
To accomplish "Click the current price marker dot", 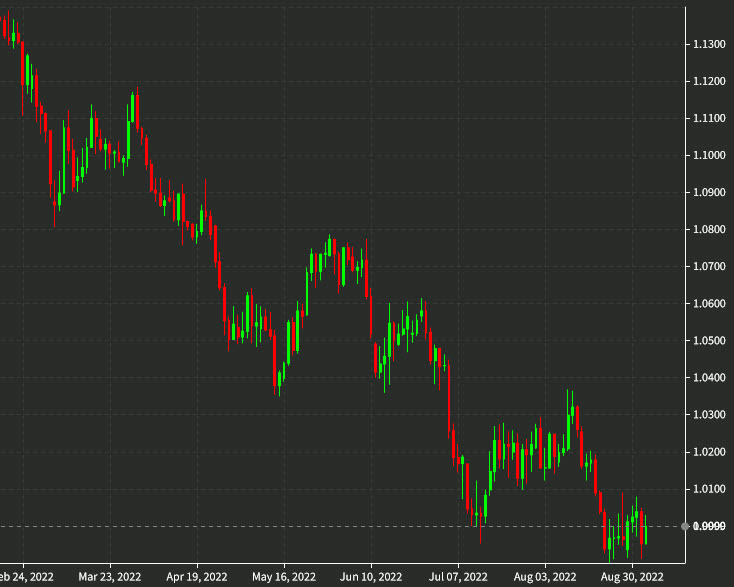I will [x=685, y=526].
